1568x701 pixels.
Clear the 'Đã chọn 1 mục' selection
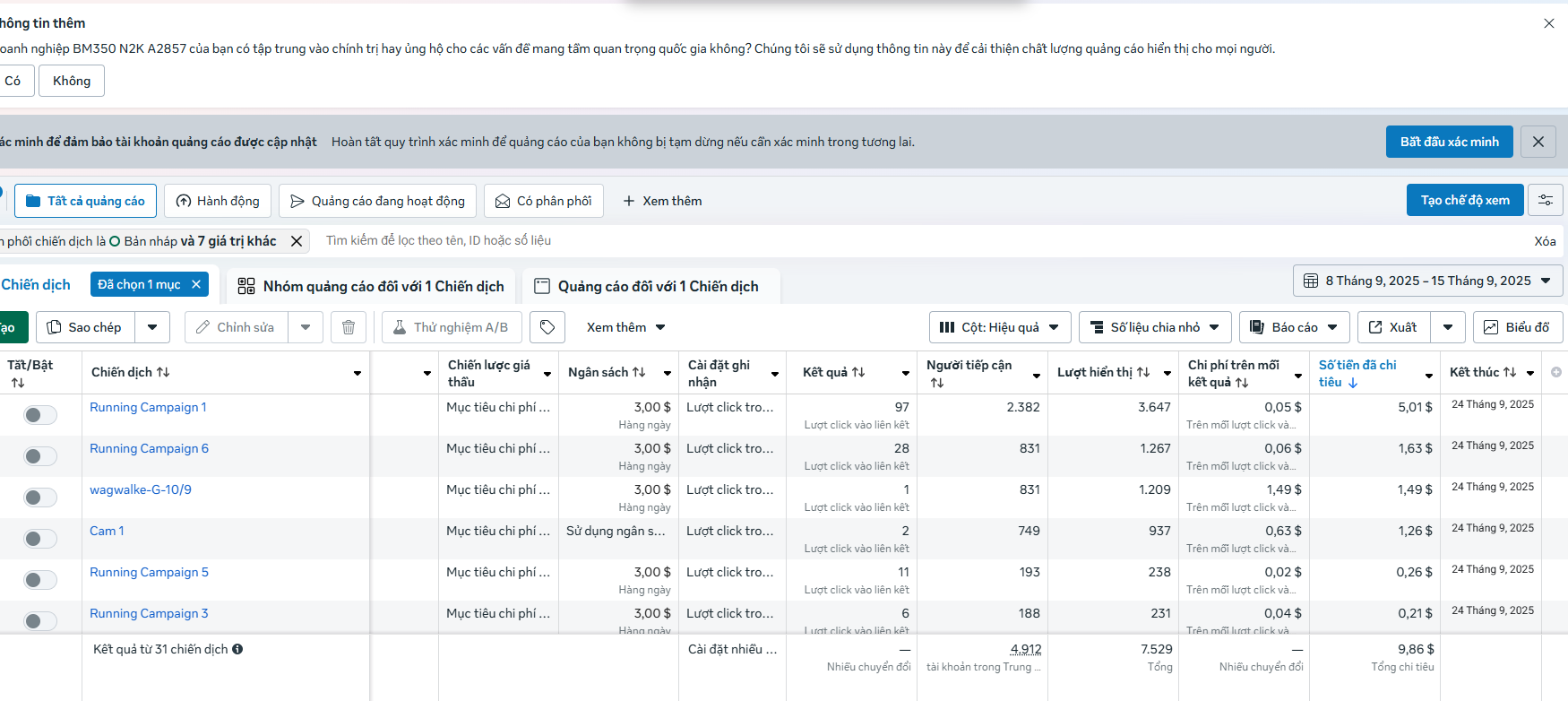coord(196,284)
